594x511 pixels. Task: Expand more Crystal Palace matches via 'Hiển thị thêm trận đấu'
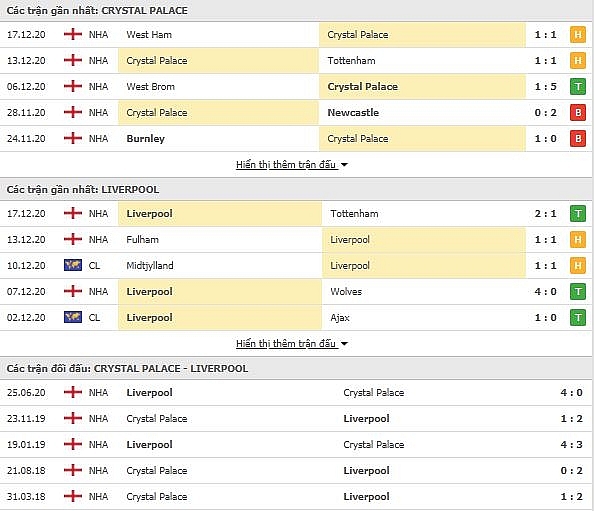(286, 165)
